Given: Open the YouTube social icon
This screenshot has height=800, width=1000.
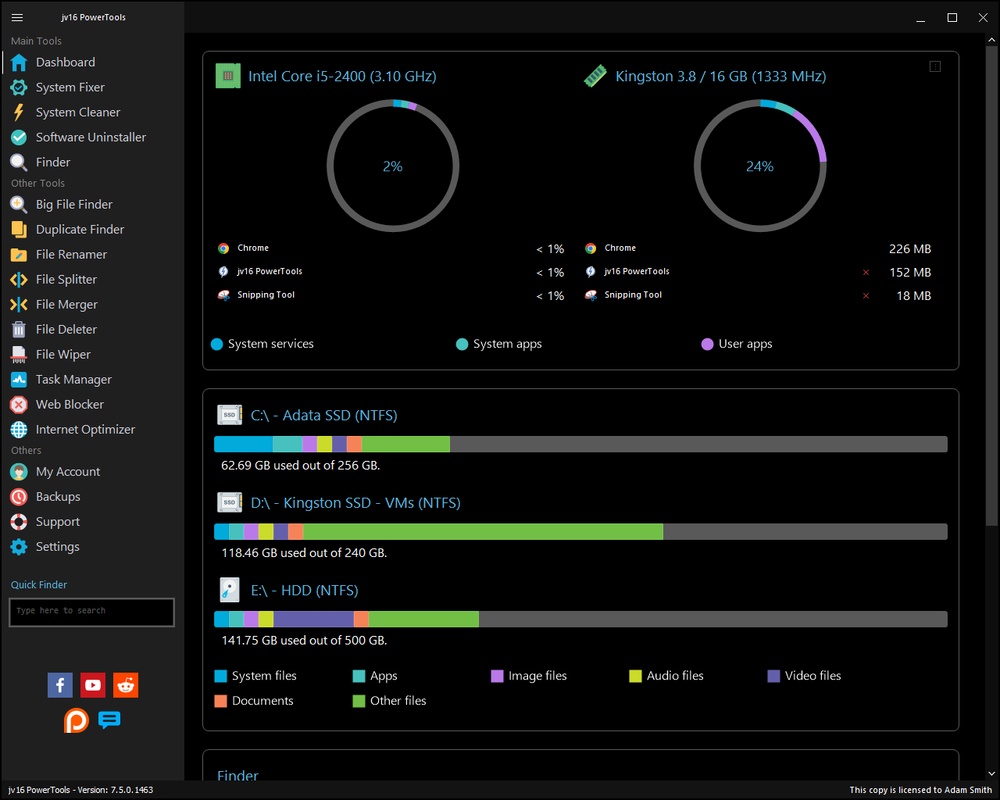Looking at the screenshot, I should pos(93,685).
